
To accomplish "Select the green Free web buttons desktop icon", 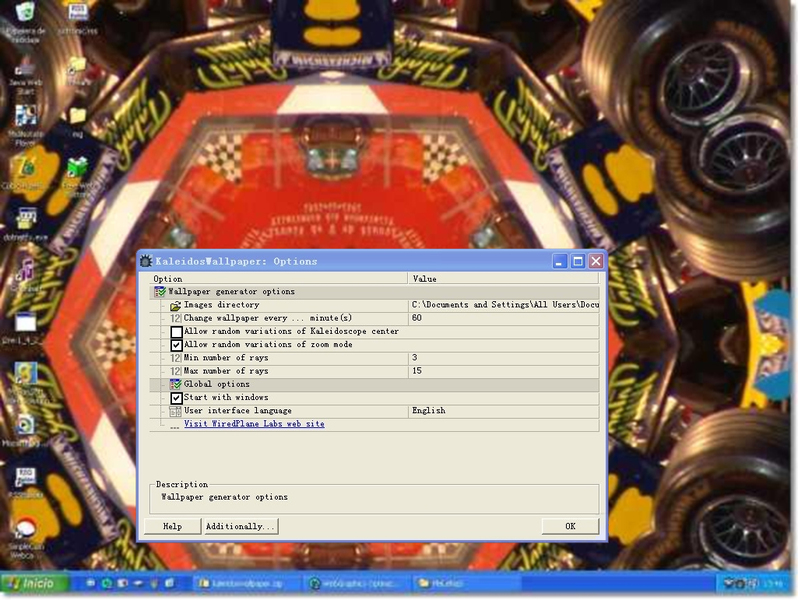I will click(76, 176).
